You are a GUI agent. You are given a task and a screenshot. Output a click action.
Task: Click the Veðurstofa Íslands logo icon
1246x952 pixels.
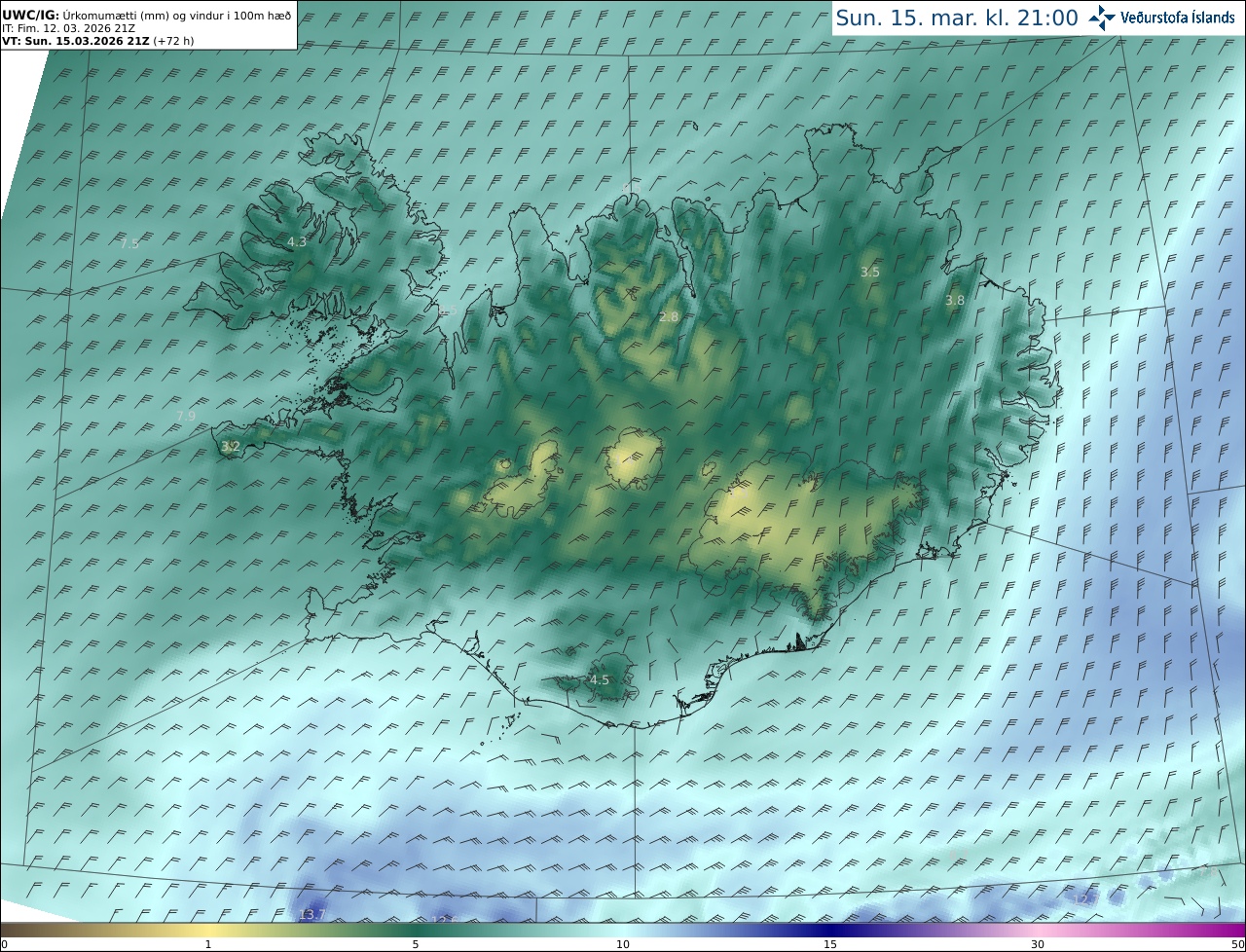point(1102,18)
